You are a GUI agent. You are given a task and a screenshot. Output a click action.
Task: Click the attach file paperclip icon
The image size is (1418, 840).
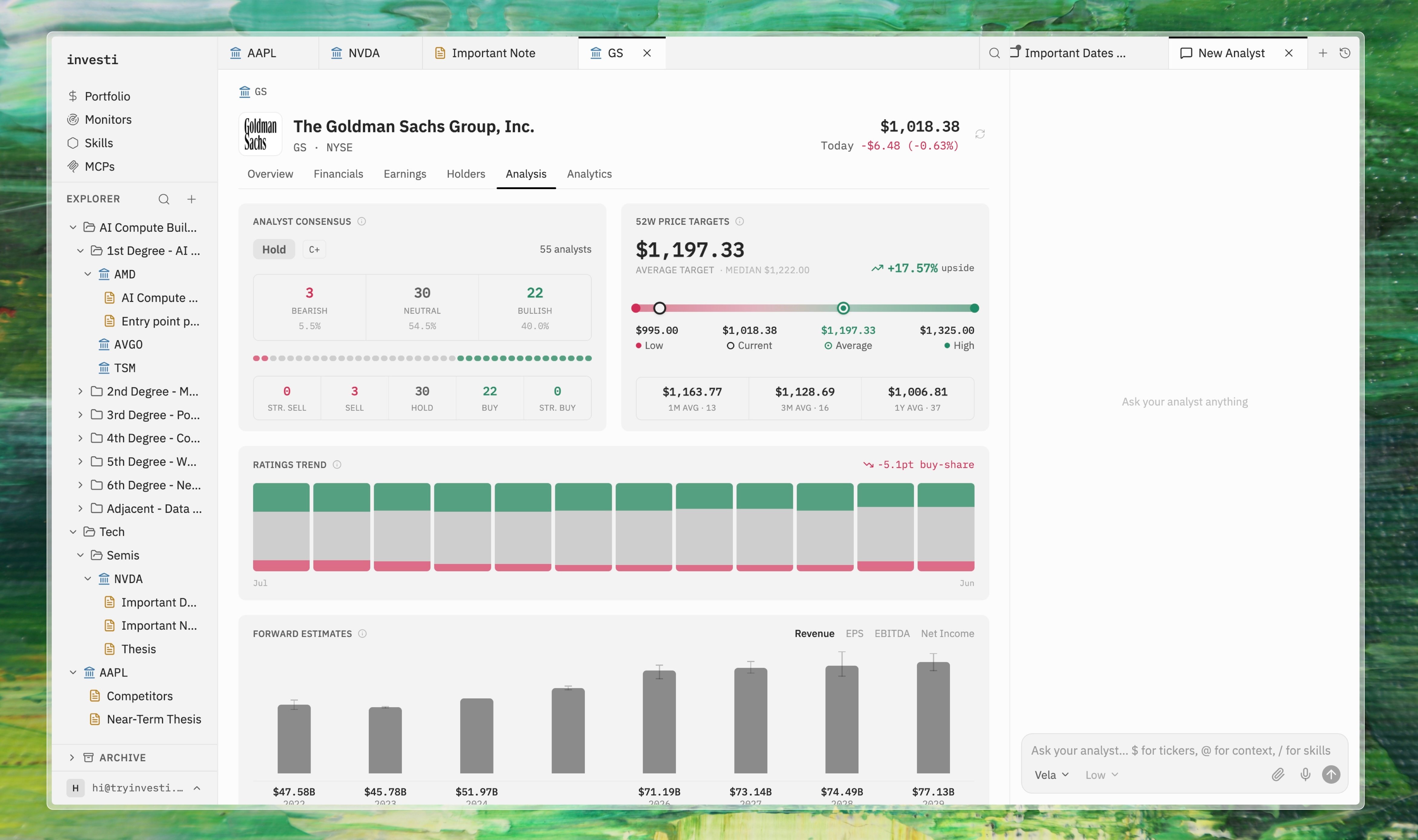[1278, 775]
